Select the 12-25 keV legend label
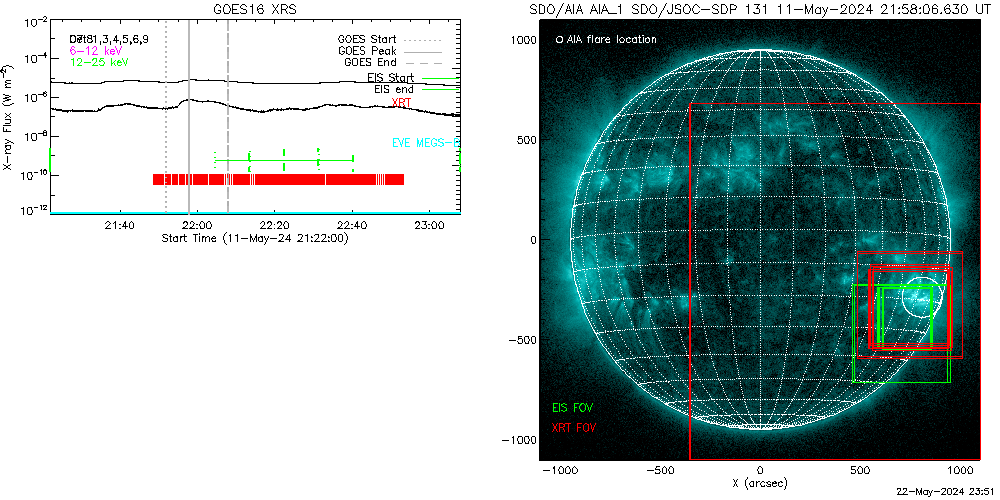Viewport: 1000px width, 500px height. (99, 62)
